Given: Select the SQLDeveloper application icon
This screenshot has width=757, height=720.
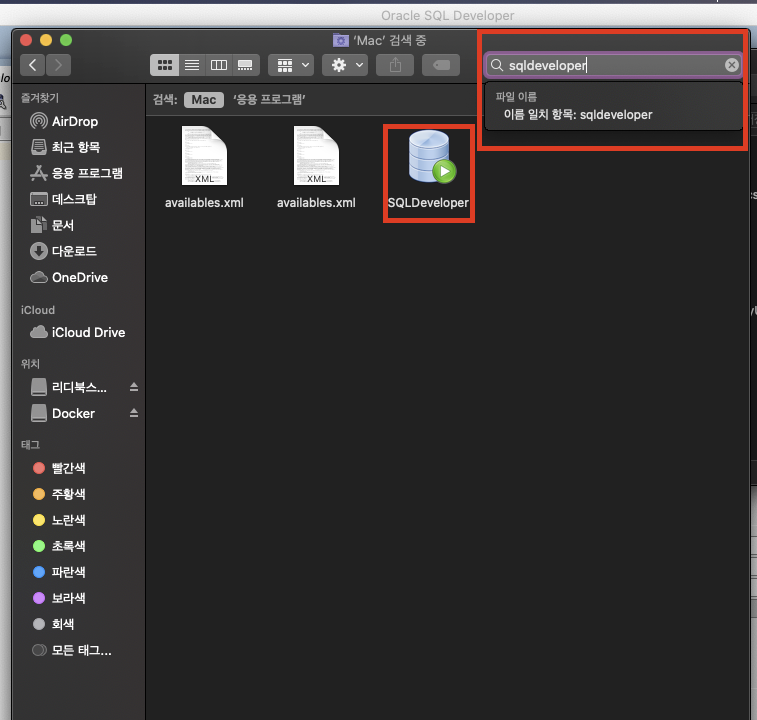Looking at the screenshot, I should (x=431, y=156).
